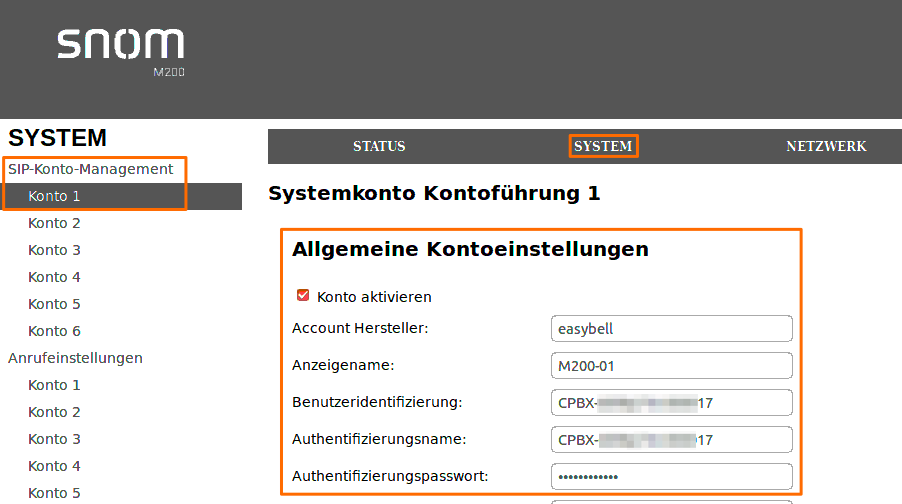The image size is (902, 504).
Task: Click the Account Hersteller field
Action: (x=671, y=329)
